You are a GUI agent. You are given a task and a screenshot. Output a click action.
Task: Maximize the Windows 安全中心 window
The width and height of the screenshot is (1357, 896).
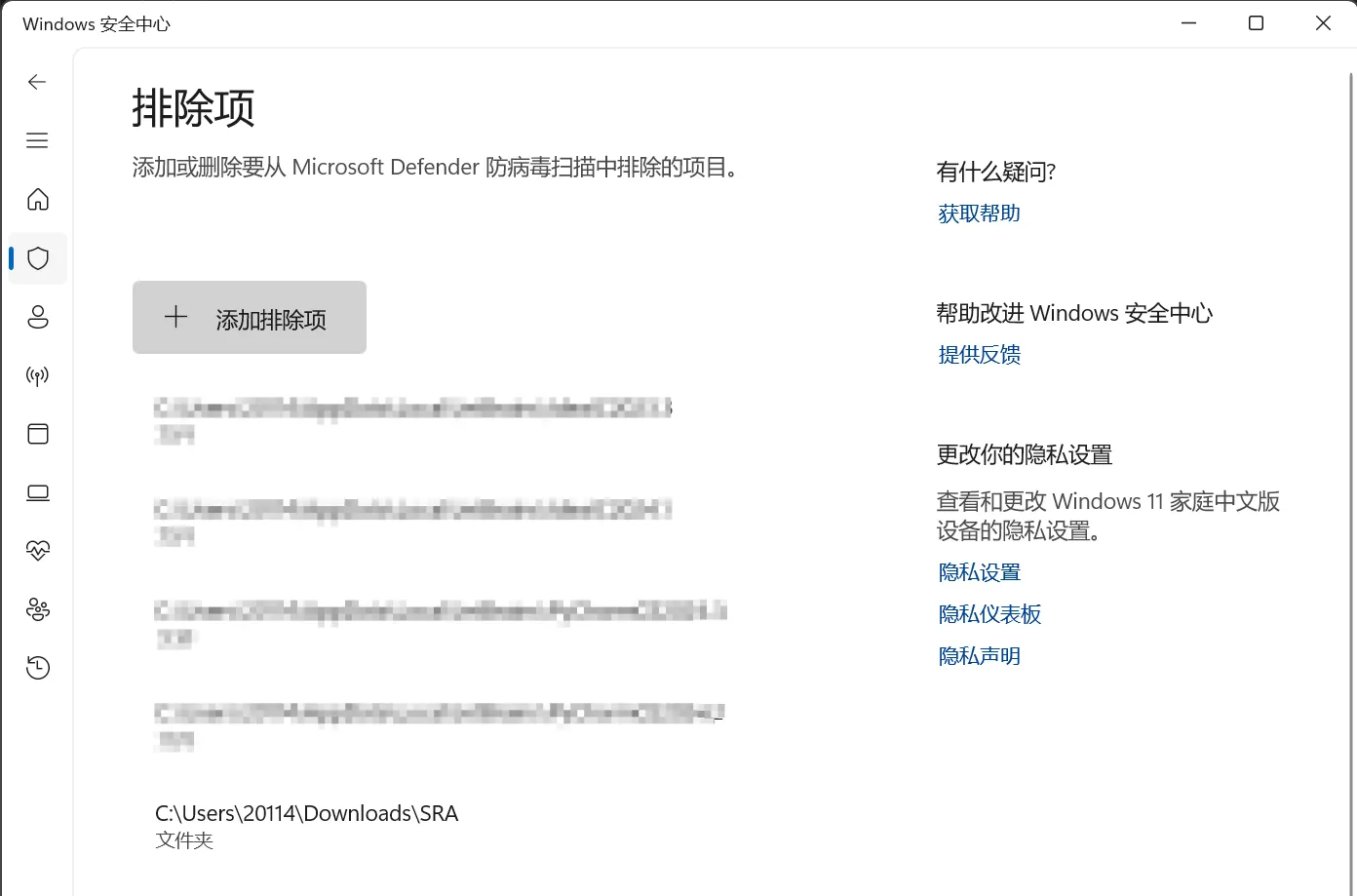[1256, 23]
